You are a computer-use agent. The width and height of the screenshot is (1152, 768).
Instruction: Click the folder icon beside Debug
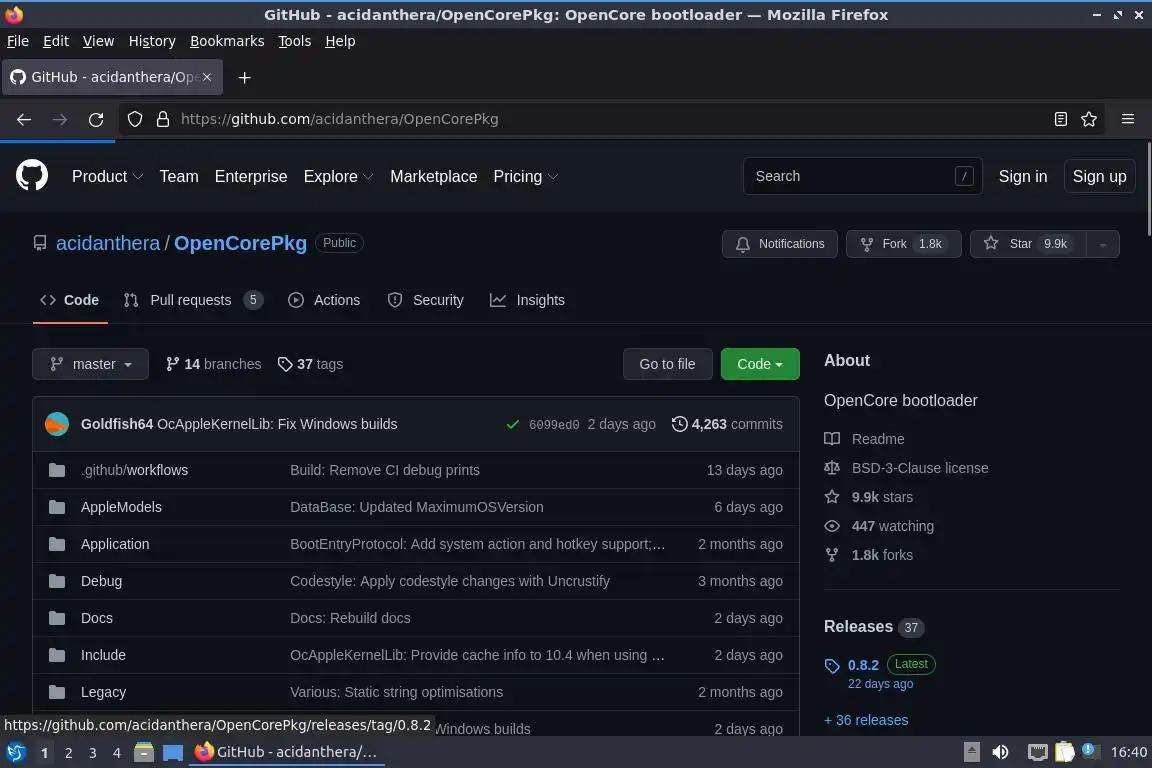point(57,581)
